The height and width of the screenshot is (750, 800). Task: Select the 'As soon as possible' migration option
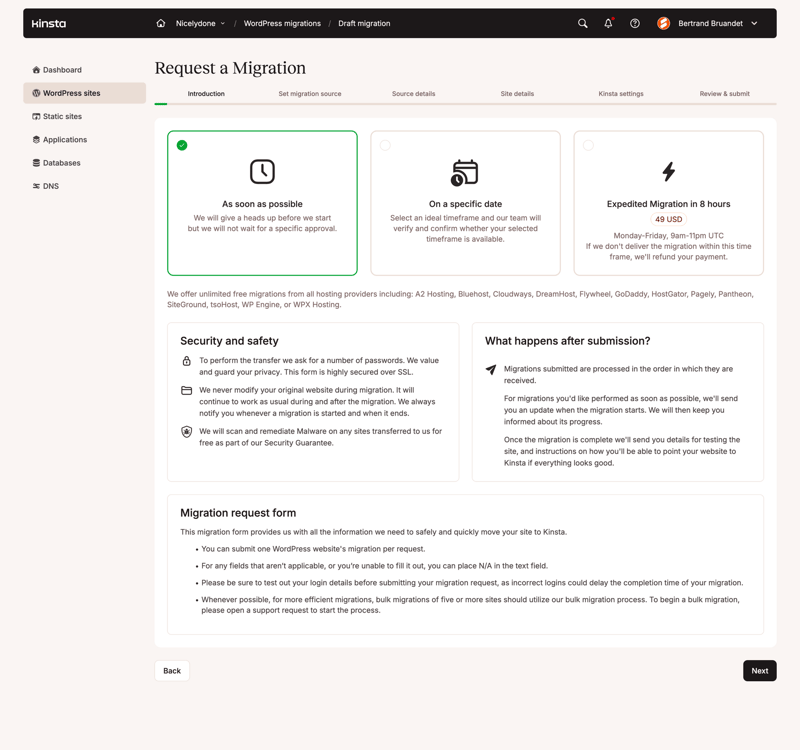pos(262,202)
